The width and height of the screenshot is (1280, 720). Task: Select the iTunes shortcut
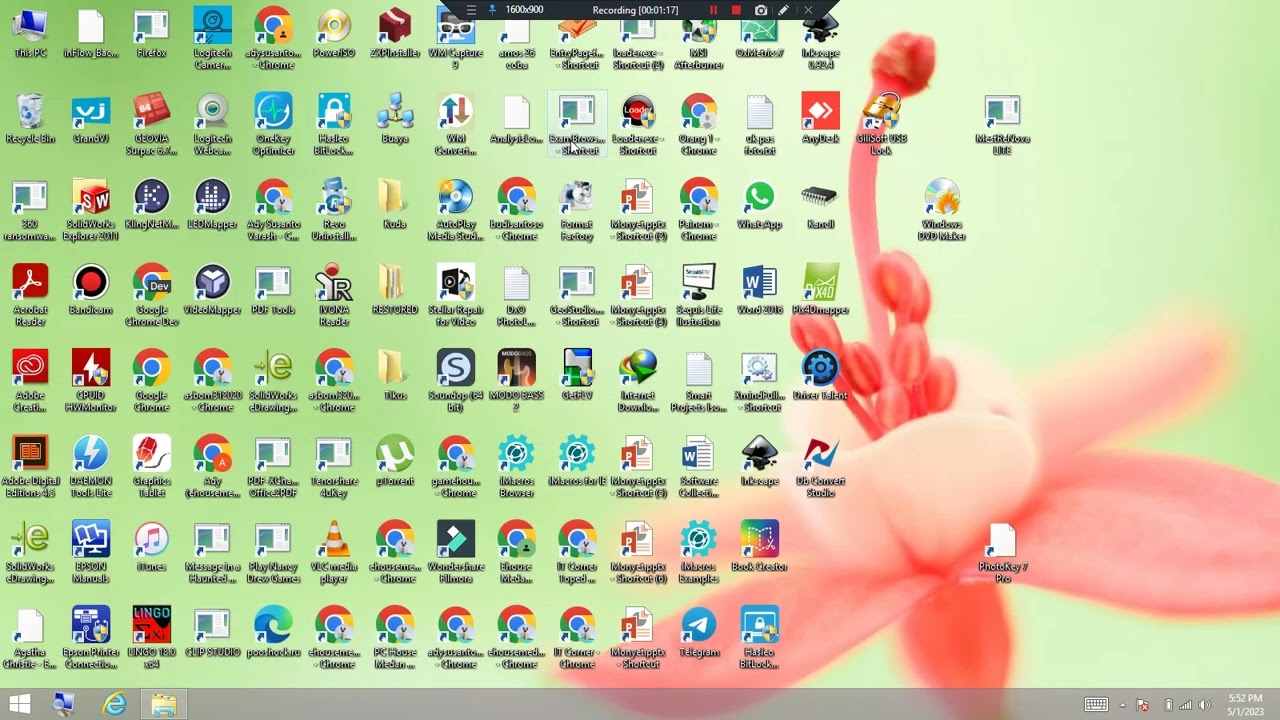tap(151, 549)
